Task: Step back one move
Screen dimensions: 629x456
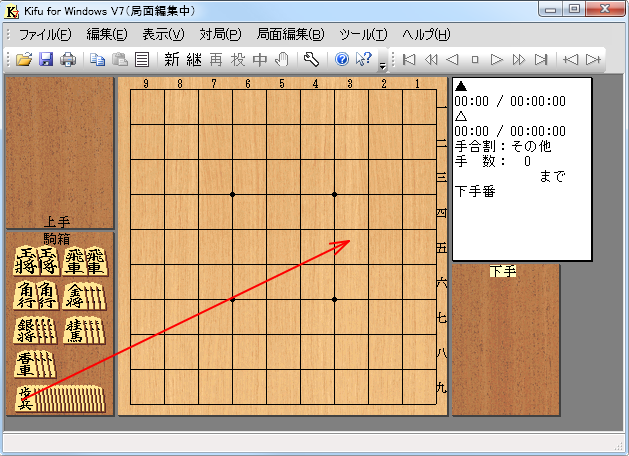Action: (452, 59)
